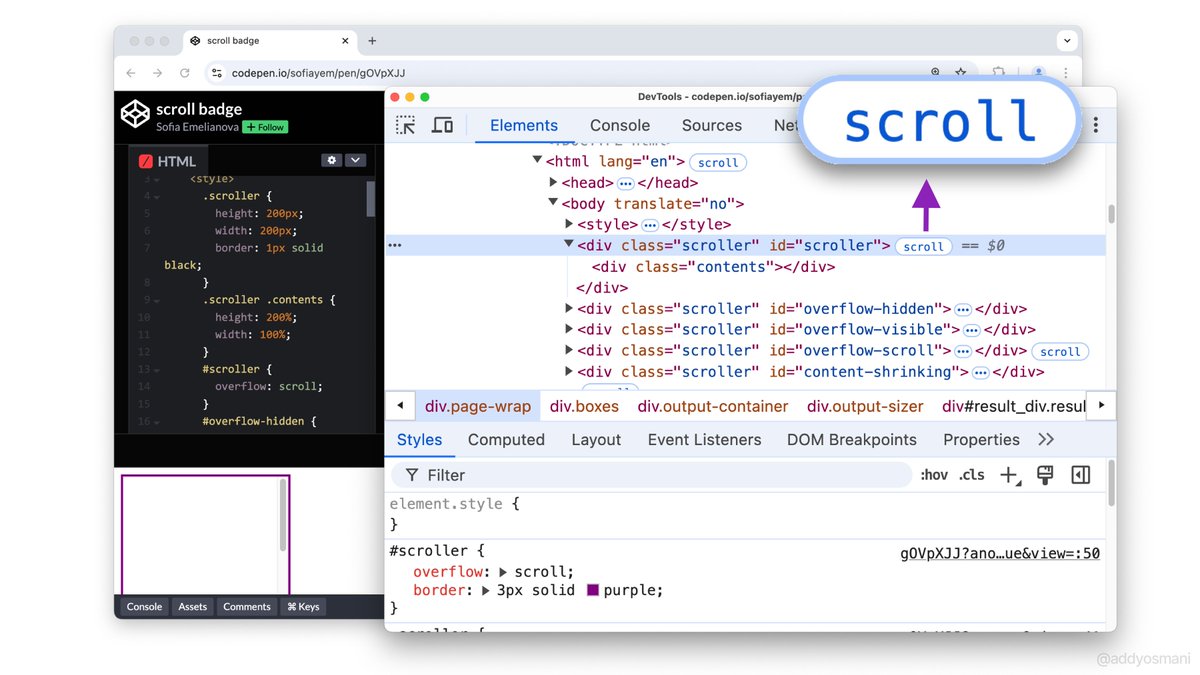Open Chrome's three-dot menu

coord(1066,73)
